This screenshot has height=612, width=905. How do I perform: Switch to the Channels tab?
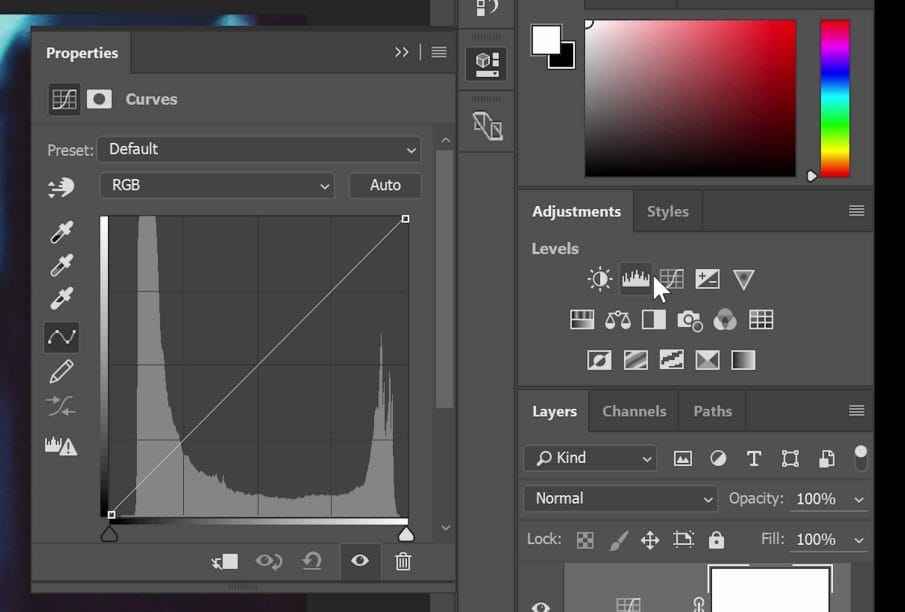634,411
